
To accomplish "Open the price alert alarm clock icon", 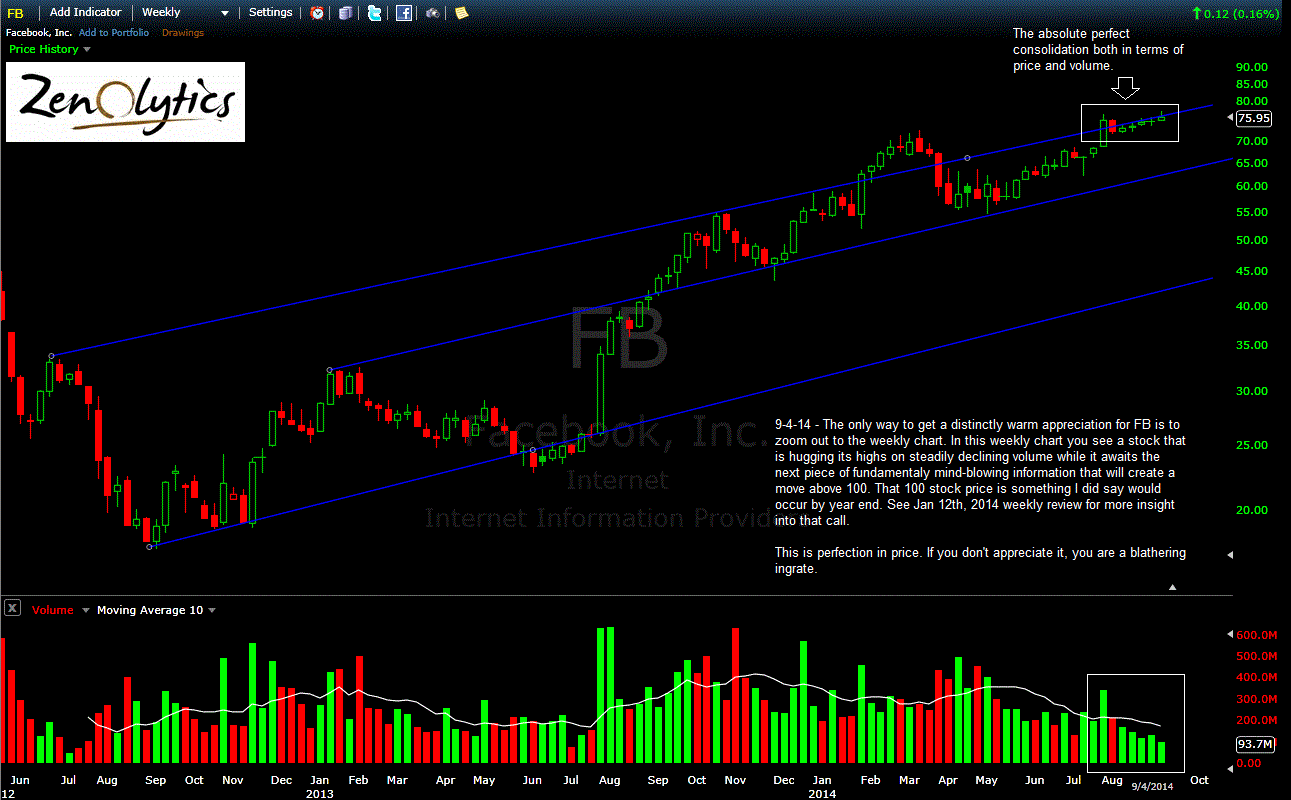I will (317, 13).
